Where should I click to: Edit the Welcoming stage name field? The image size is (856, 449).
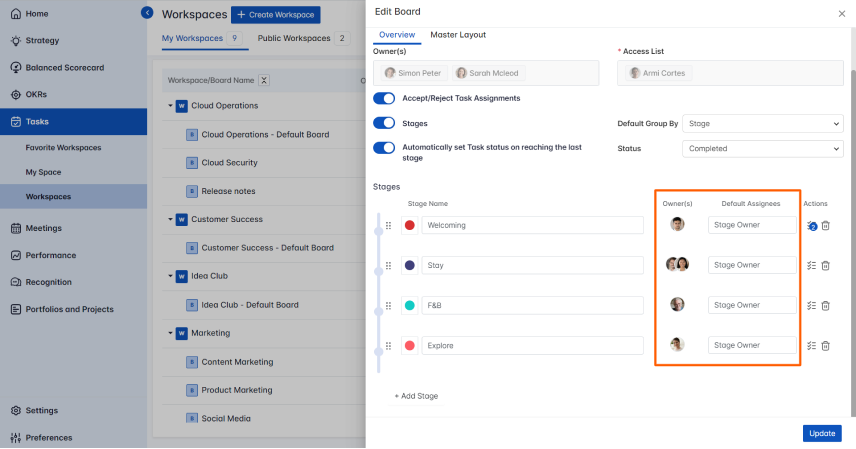pyautogui.click(x=533, y=226)
